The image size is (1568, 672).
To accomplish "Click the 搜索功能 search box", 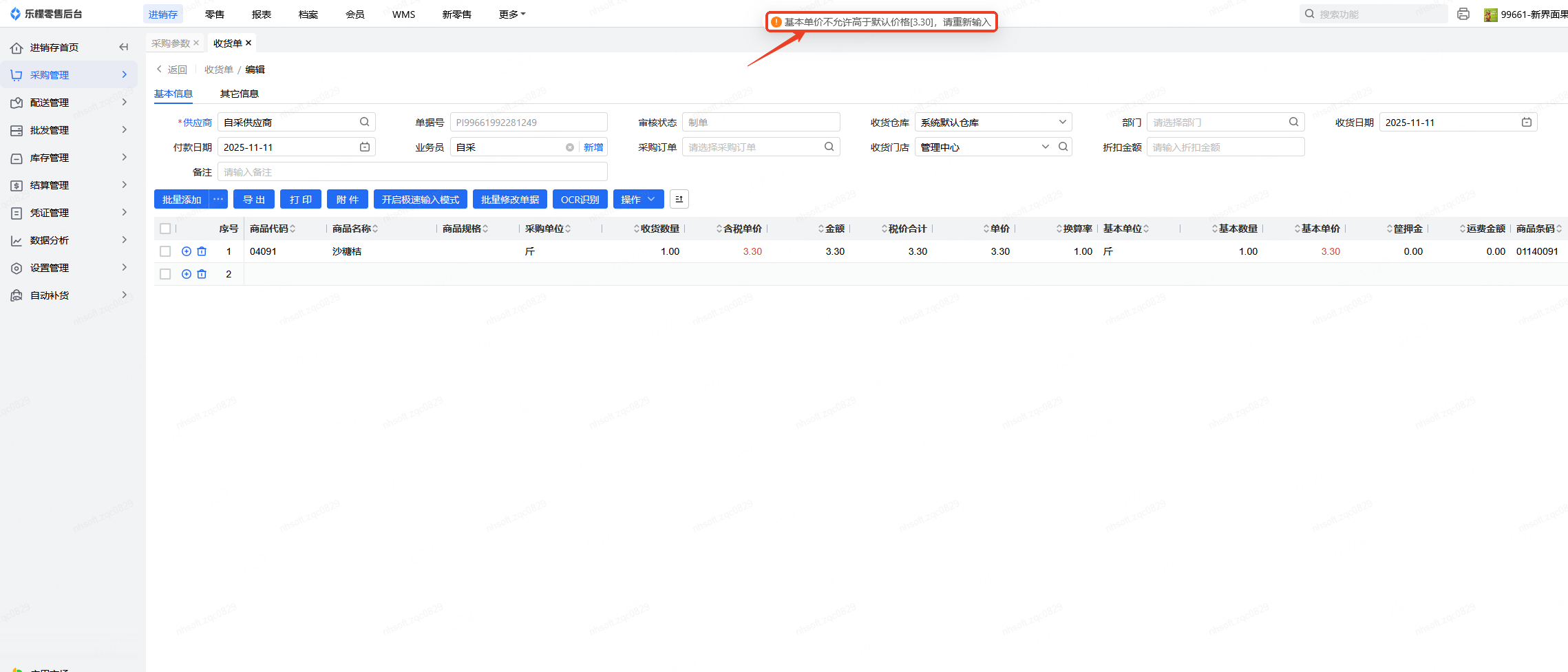I will pyautogui.click(x=1373, y=14).
